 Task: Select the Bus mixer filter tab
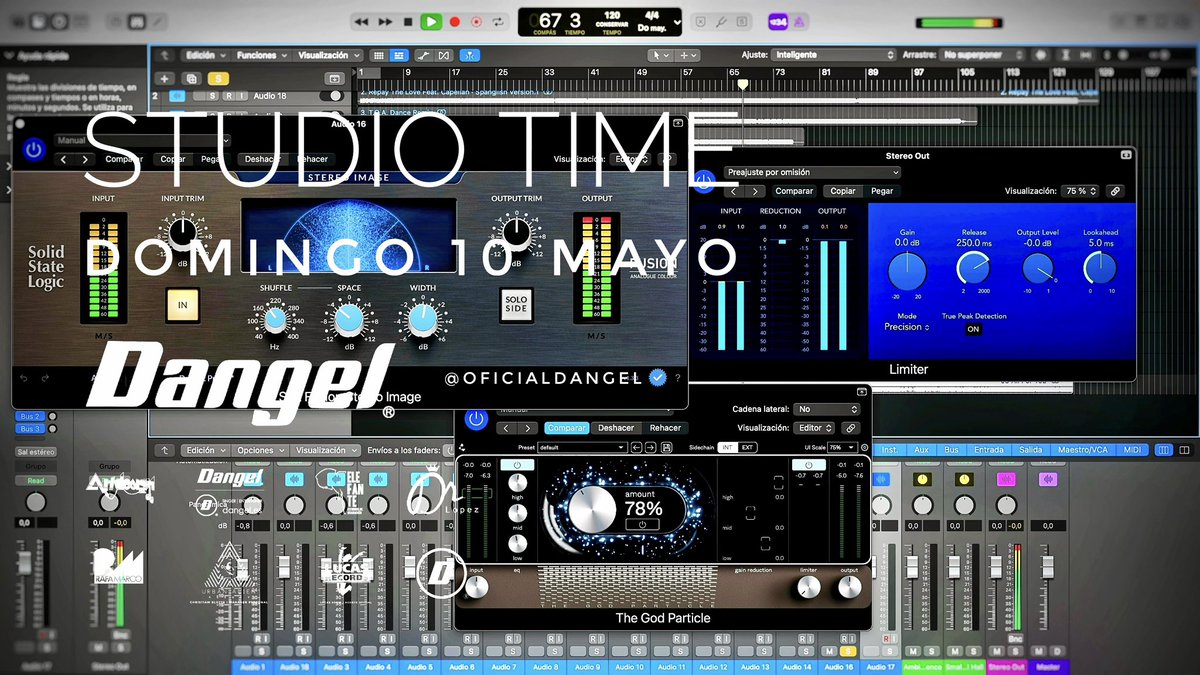pyautogui.click(x=951, y=450)
